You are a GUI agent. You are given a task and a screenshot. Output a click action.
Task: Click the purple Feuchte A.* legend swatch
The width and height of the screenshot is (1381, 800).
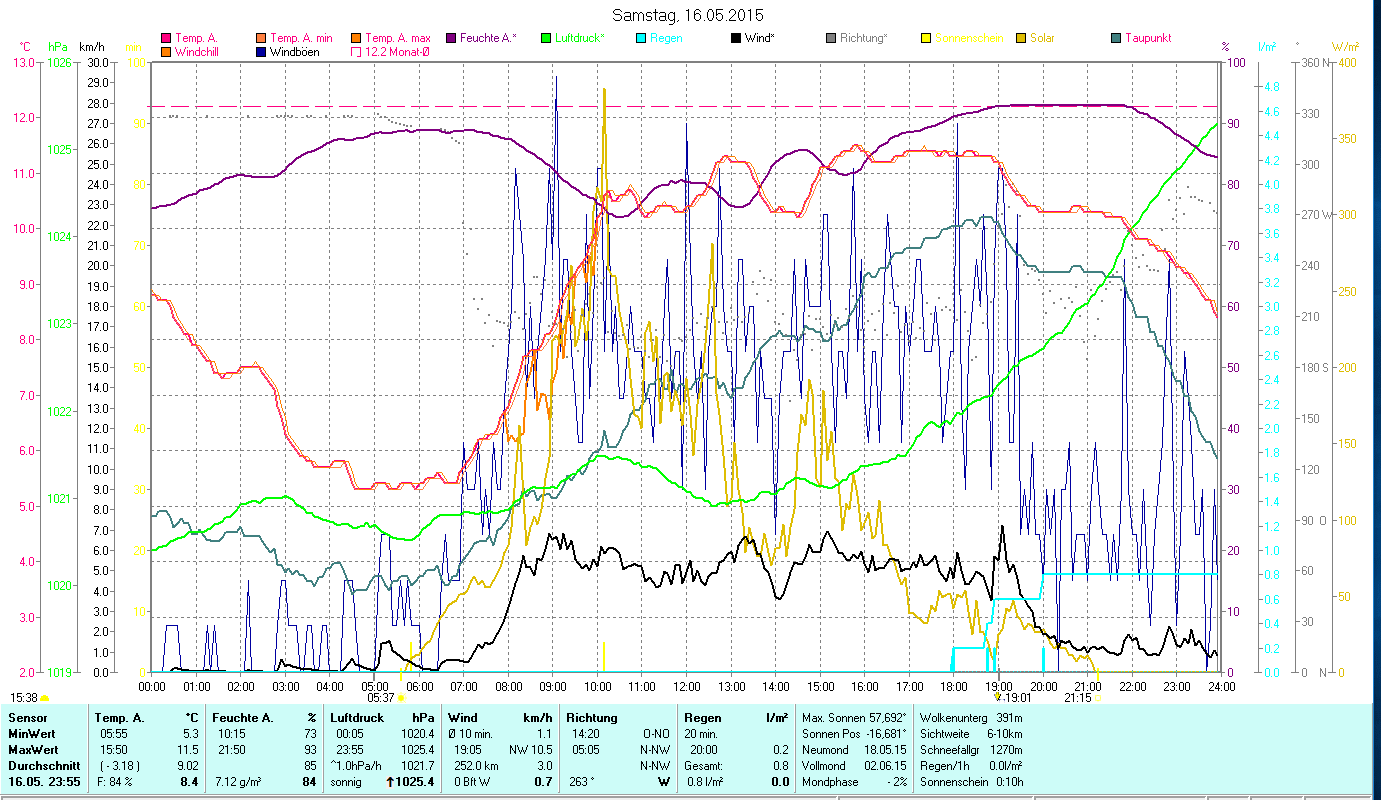[x=450, y=38]
